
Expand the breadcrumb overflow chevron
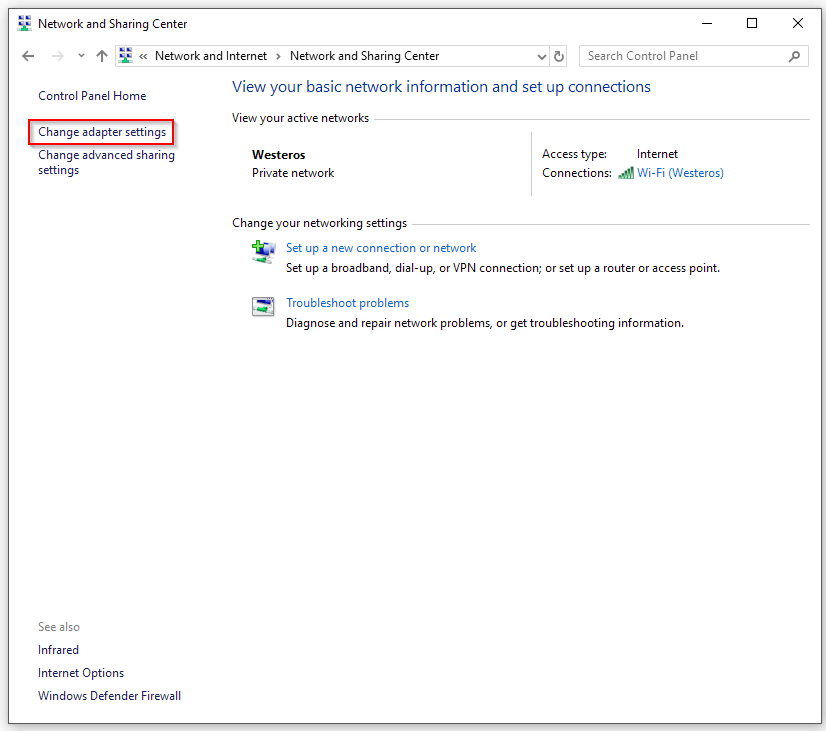tap(146, 56)
